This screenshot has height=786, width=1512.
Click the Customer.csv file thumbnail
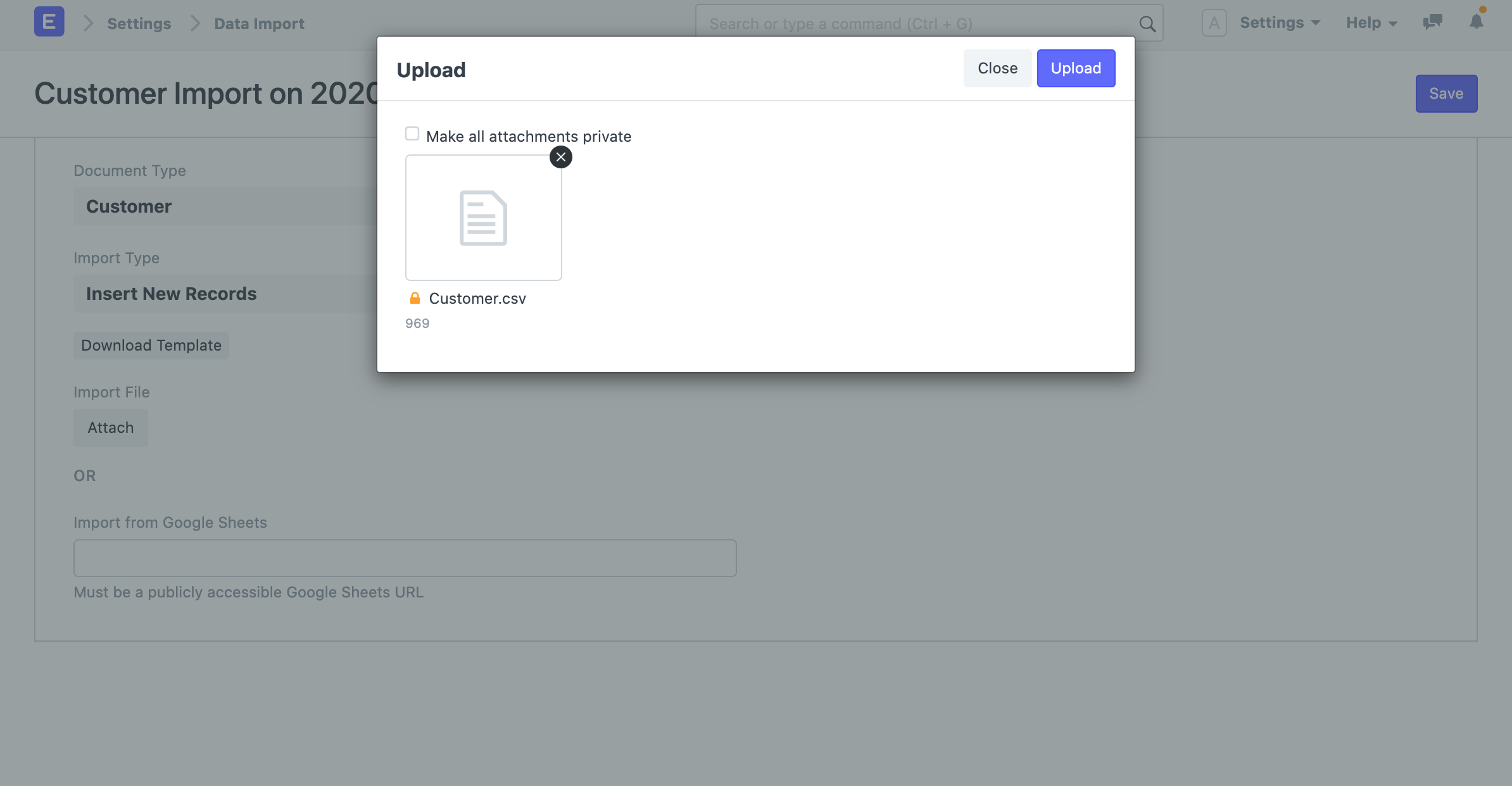click(483, 218)
